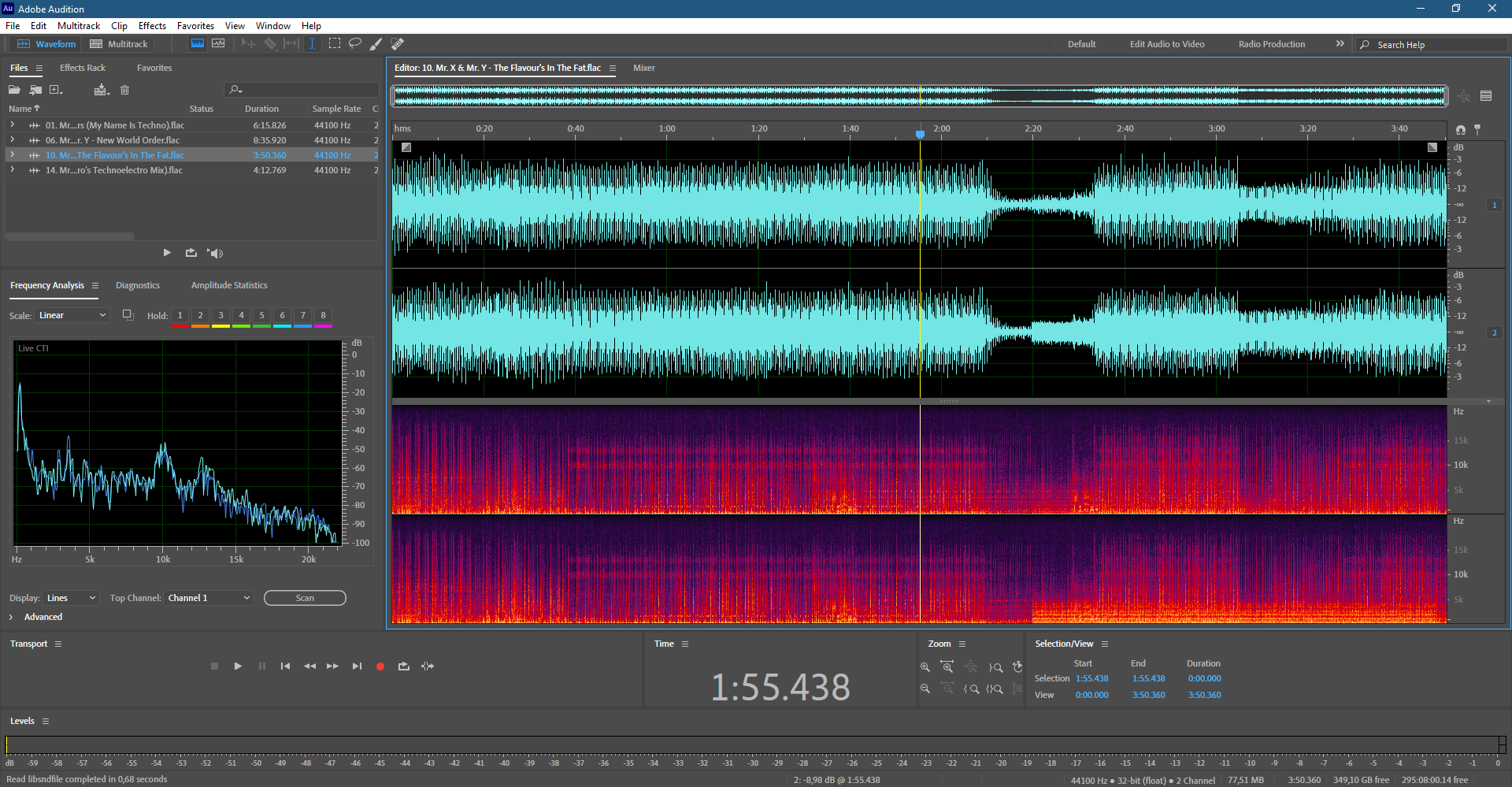Start recording with the red Record button
Screen dimensions: 1512x787
click(x=380, y=666)
